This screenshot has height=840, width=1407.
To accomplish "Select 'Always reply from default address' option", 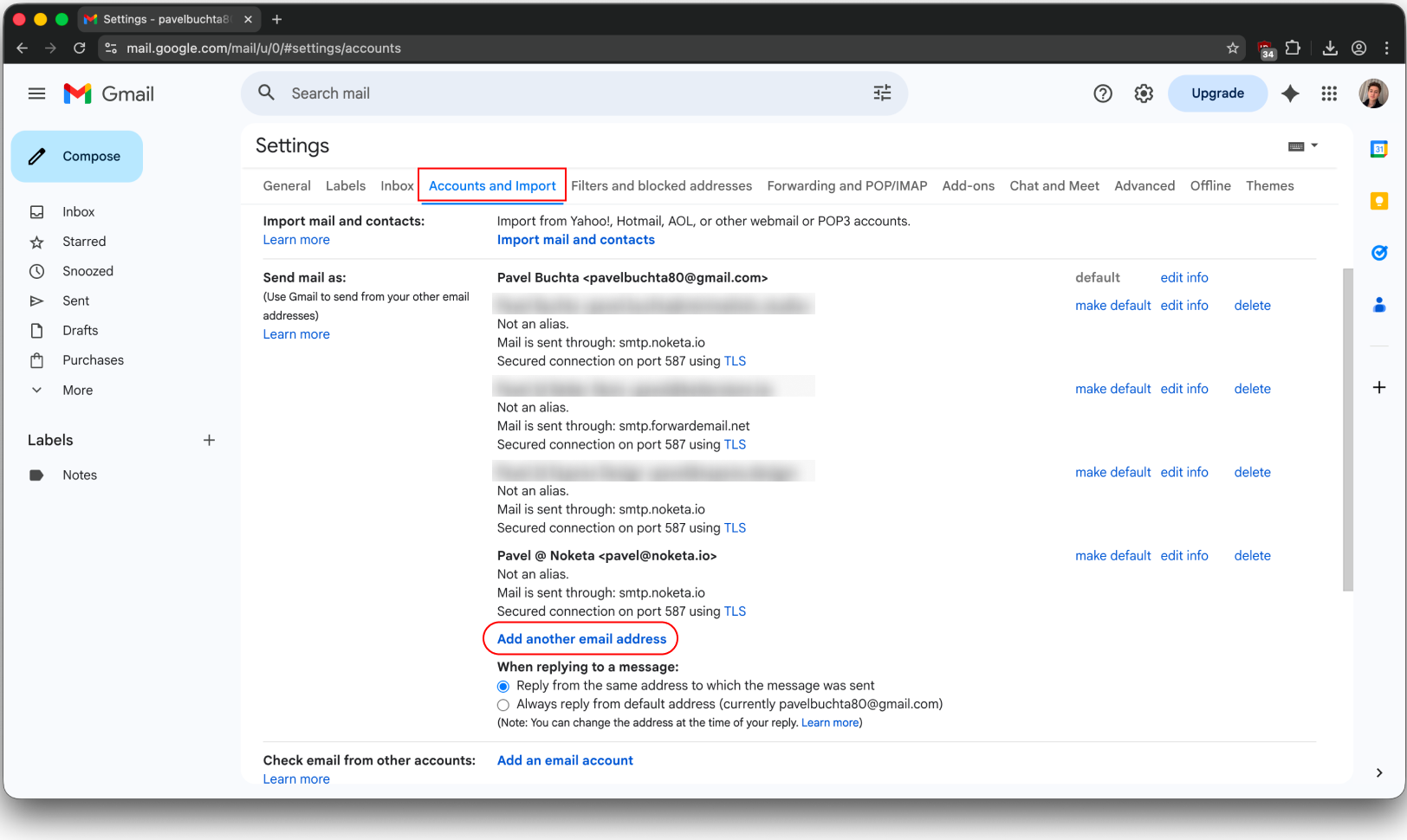I will [x=503, y=705].
